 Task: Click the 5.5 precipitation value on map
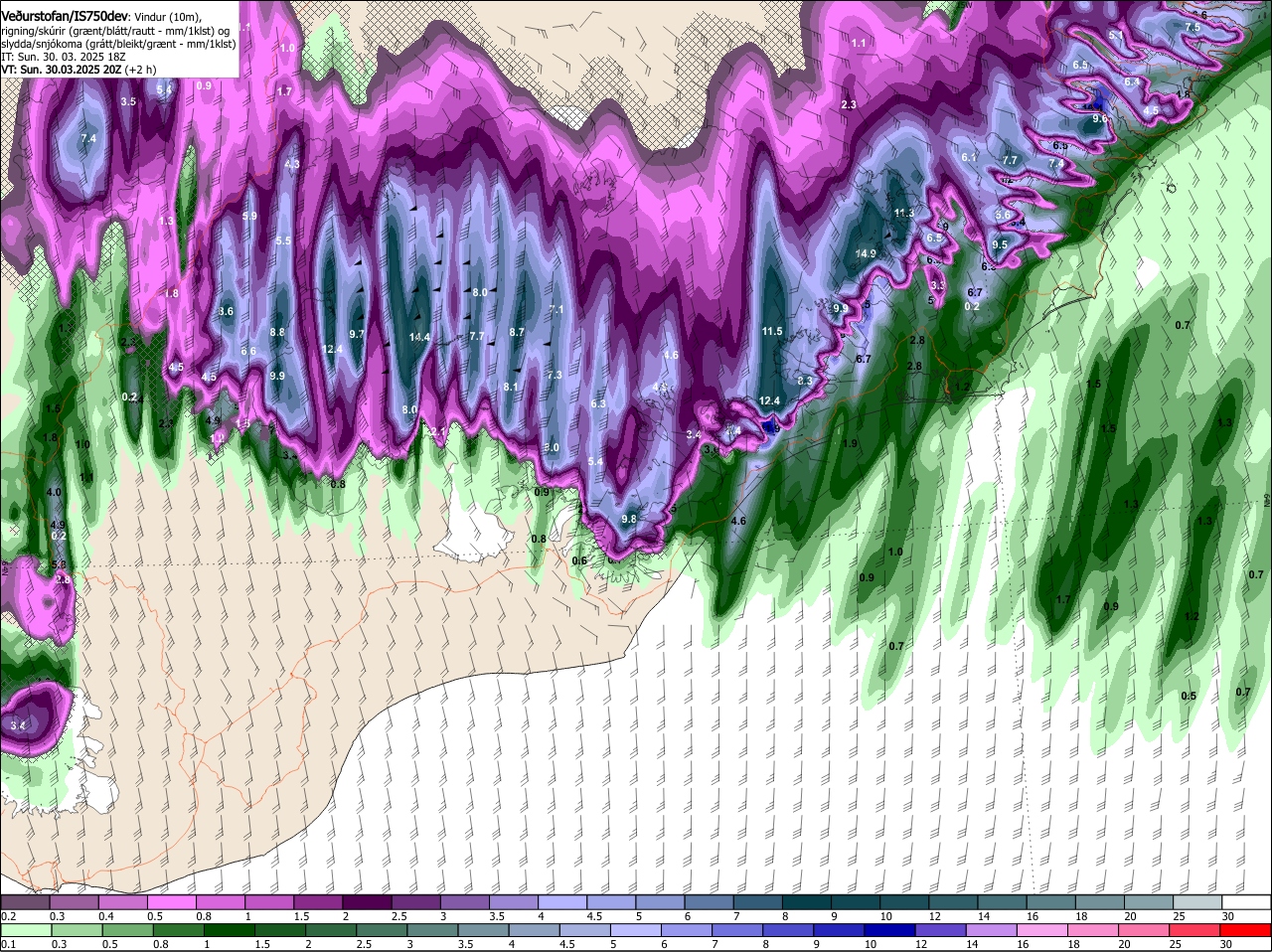point(284,240)
